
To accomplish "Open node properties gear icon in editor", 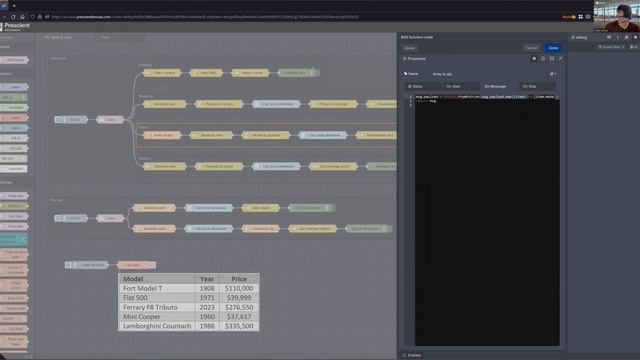I will [x=534, y=59].
